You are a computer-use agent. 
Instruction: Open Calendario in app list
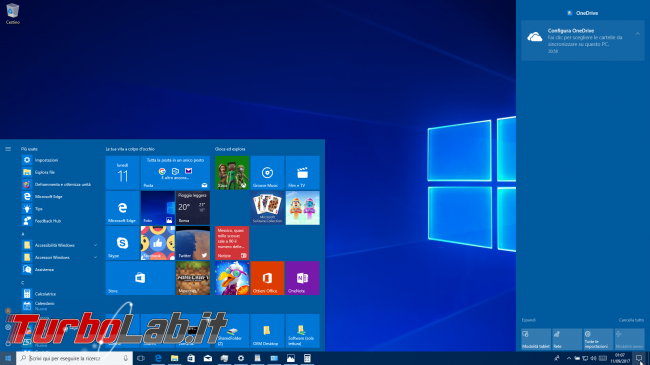click(x=61, y=306)
